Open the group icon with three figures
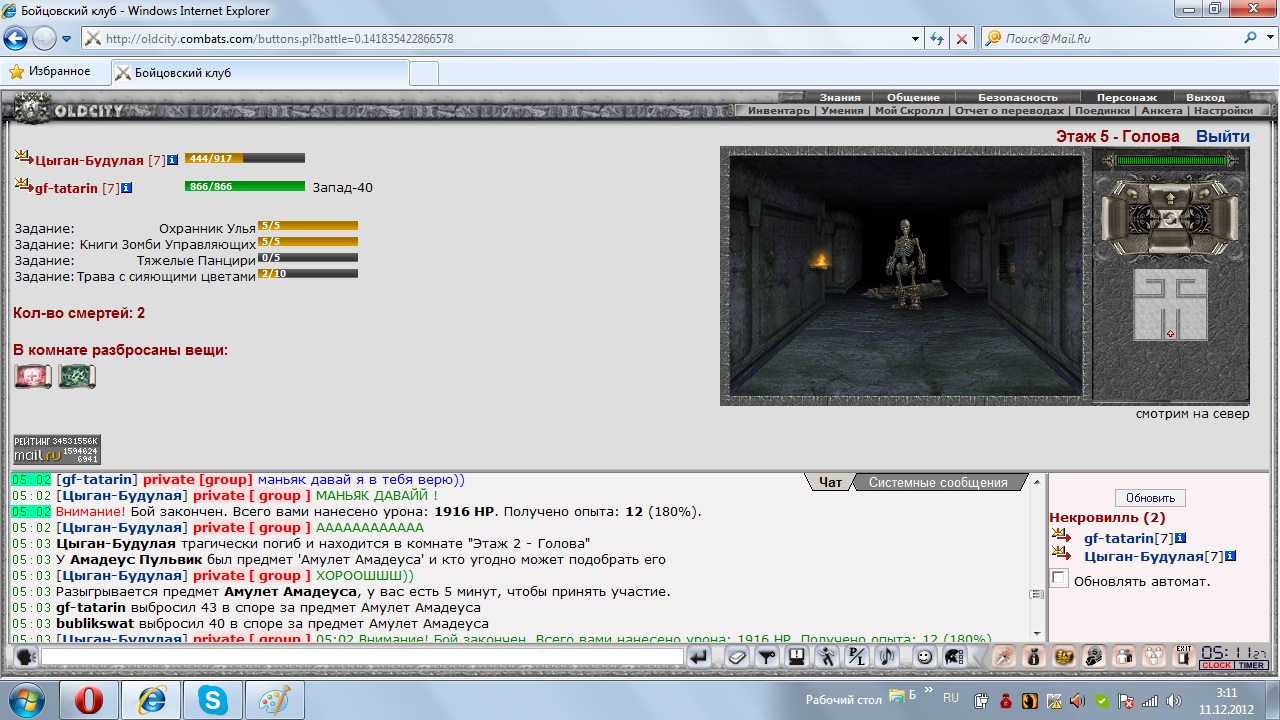The height and width of the screenshot is (720, 1280). pyautogui.click(x=1155, y=657)
